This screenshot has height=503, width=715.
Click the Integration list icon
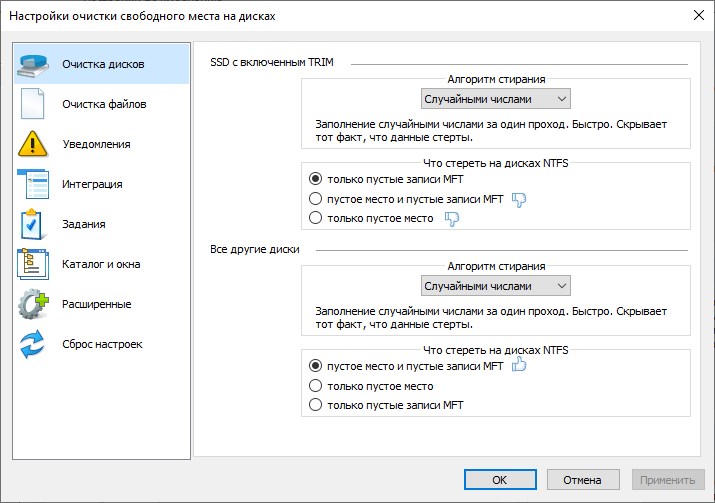[x=32, y=184]
